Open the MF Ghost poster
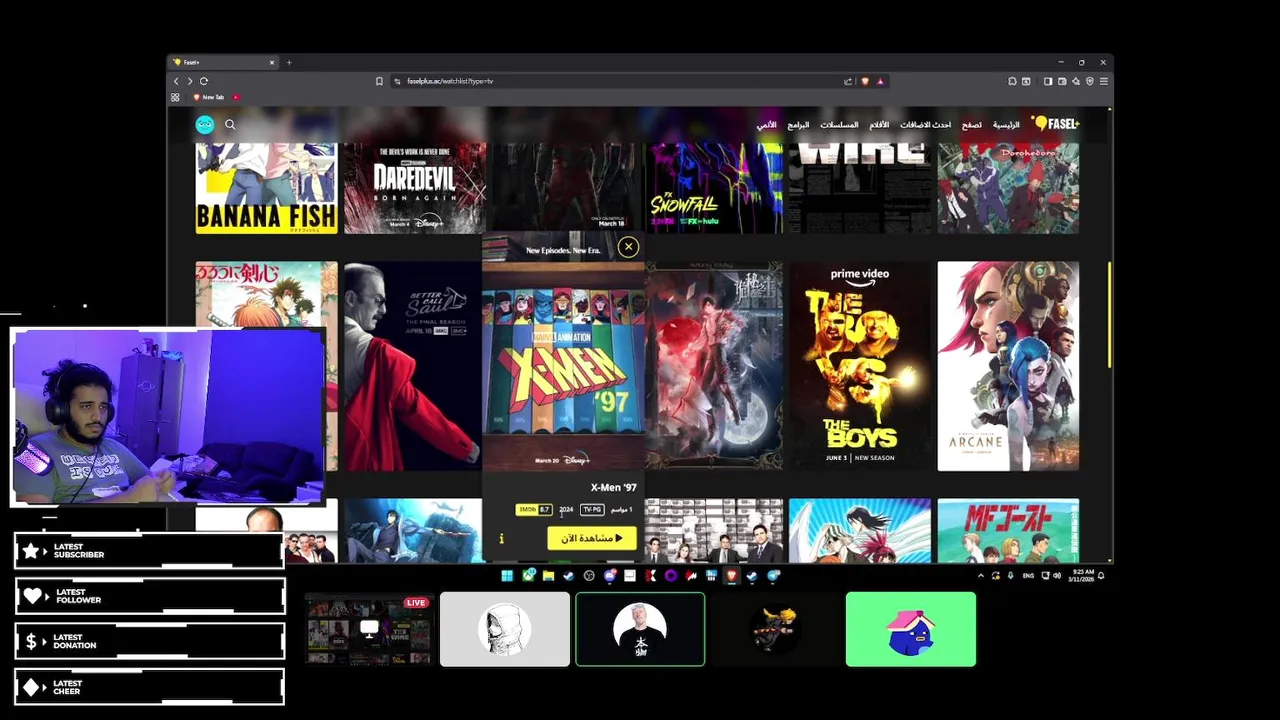This screenshot has height=720, width=1280. (x=1008, y=531)
